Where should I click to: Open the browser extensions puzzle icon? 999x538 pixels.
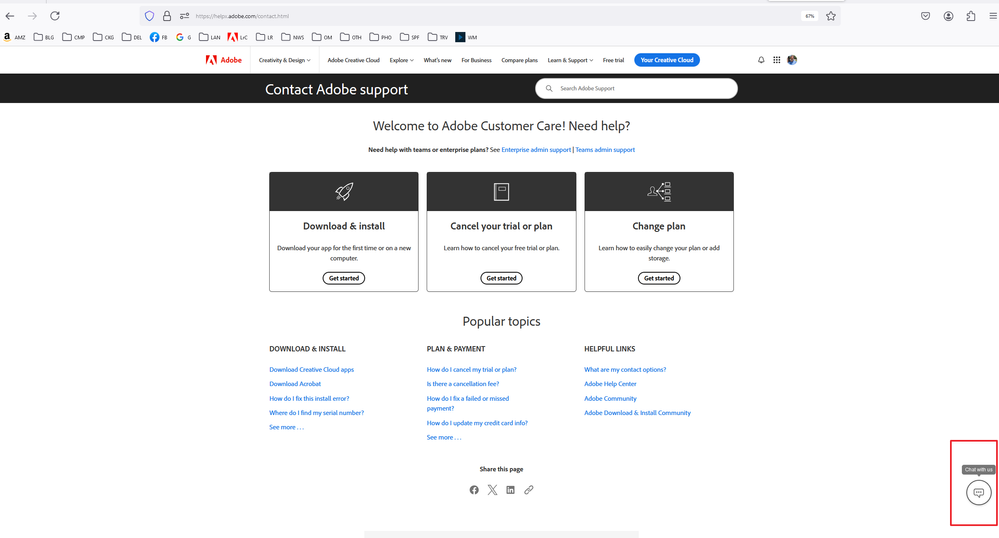click(970, 16)
